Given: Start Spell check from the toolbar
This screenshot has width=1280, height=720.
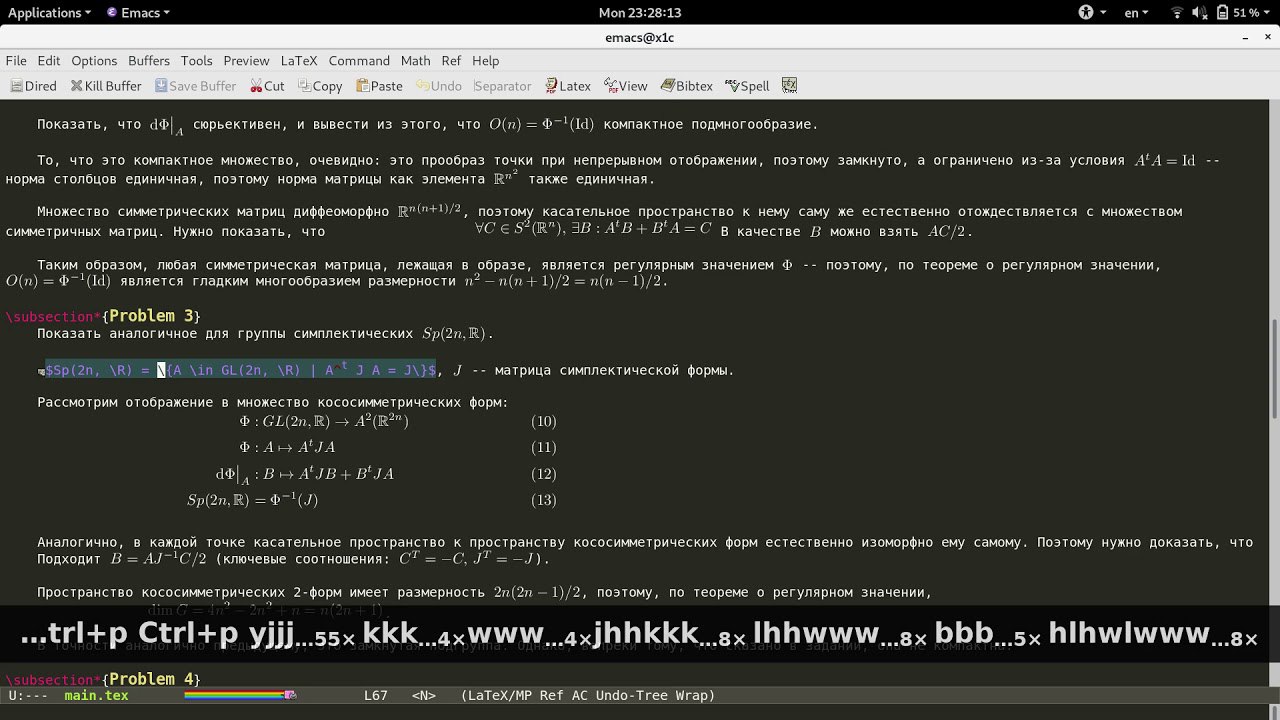Looking at the screenshot, I should (x=747, y=86).
